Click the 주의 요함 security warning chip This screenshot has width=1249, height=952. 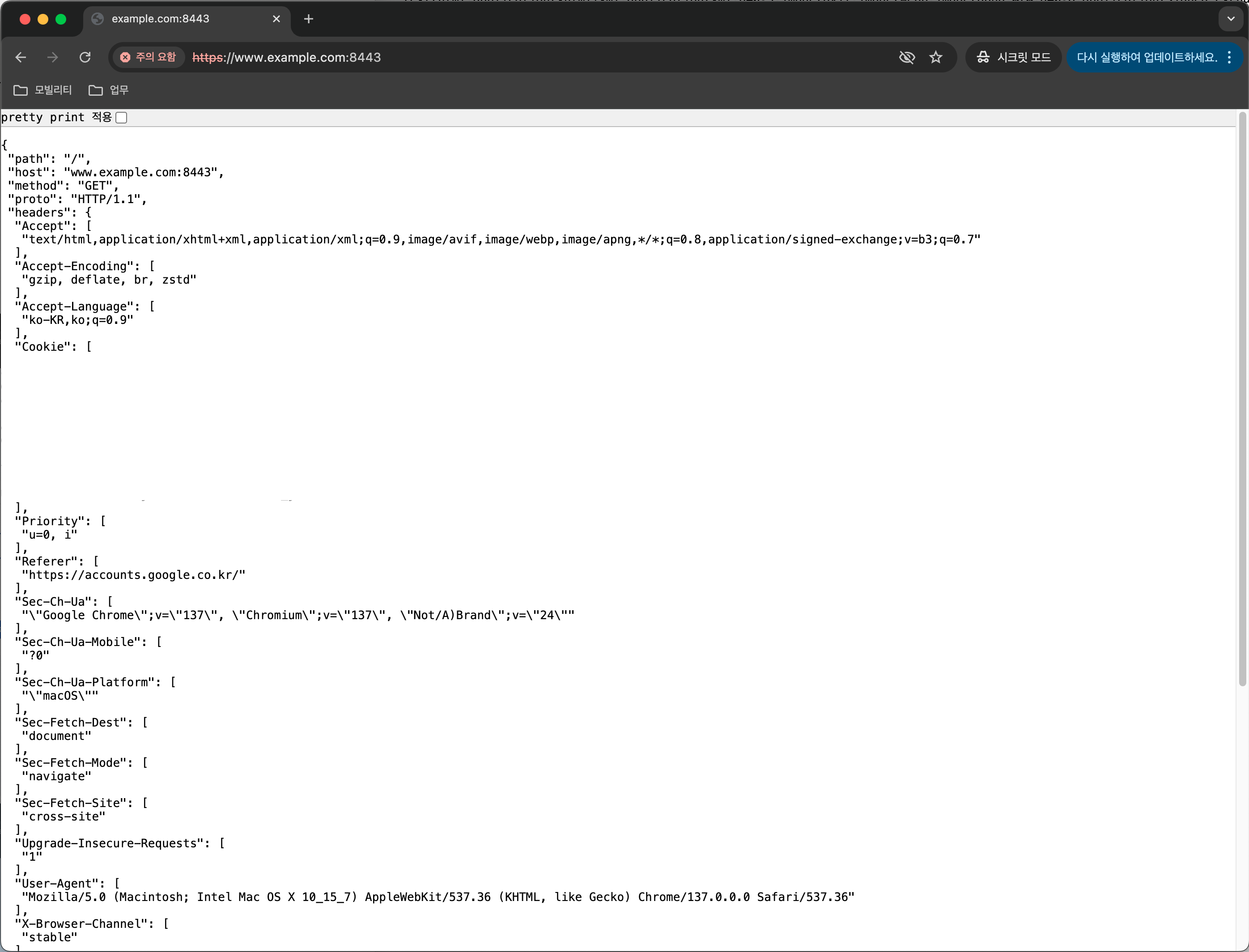pyautogui.click(x=149, y=57)
